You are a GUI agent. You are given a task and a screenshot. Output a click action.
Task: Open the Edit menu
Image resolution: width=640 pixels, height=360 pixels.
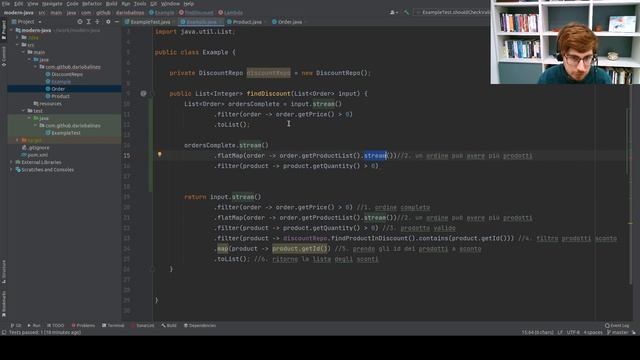tap(19, 4)
